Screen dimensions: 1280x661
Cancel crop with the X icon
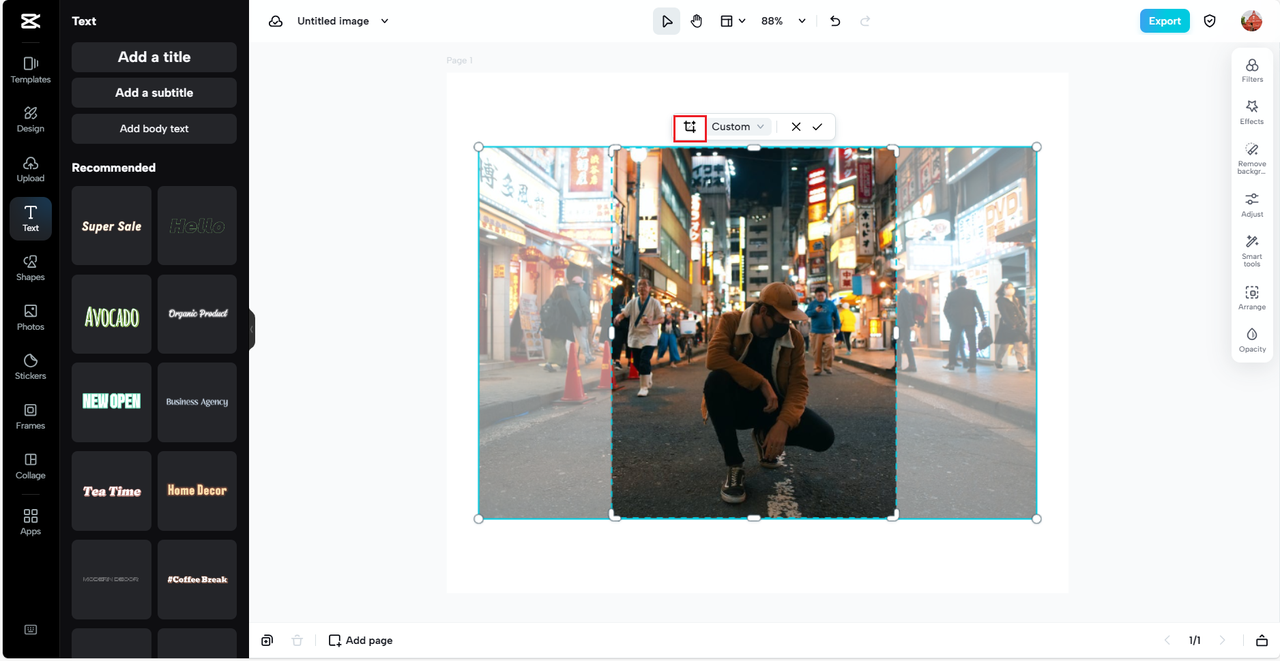coord(796,127)
